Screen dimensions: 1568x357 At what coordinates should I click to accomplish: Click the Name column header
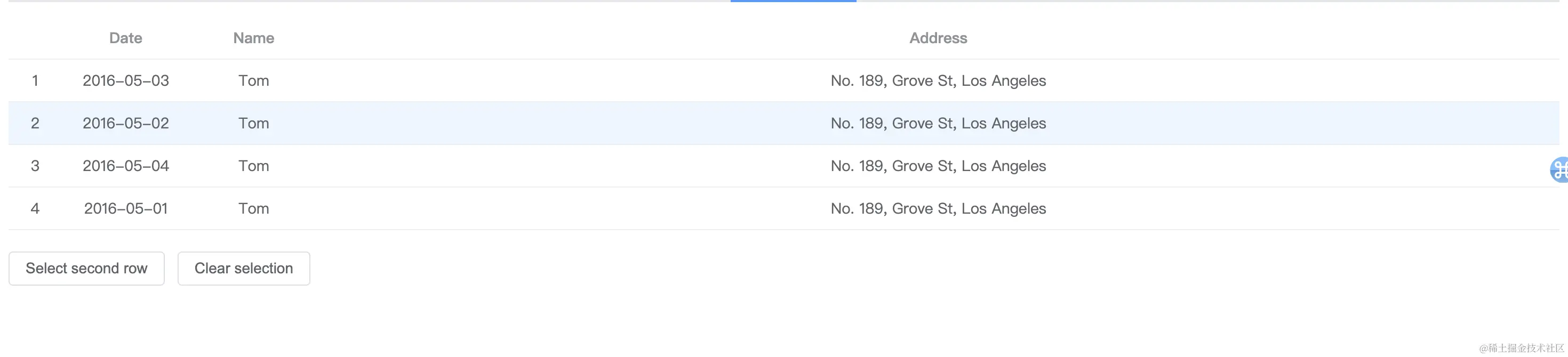pyautogui.click(x=253, y=38)
